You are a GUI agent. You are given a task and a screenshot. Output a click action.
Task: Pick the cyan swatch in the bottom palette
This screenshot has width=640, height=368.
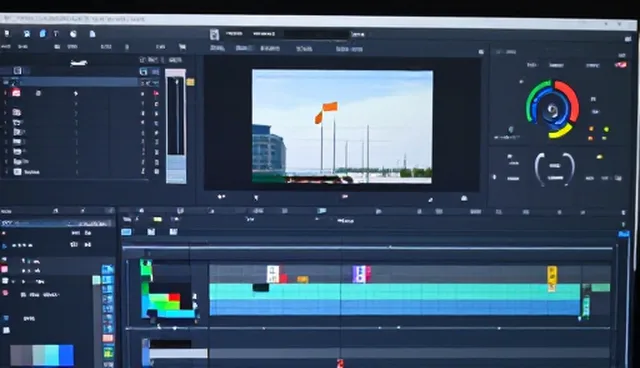coord(52,355)
